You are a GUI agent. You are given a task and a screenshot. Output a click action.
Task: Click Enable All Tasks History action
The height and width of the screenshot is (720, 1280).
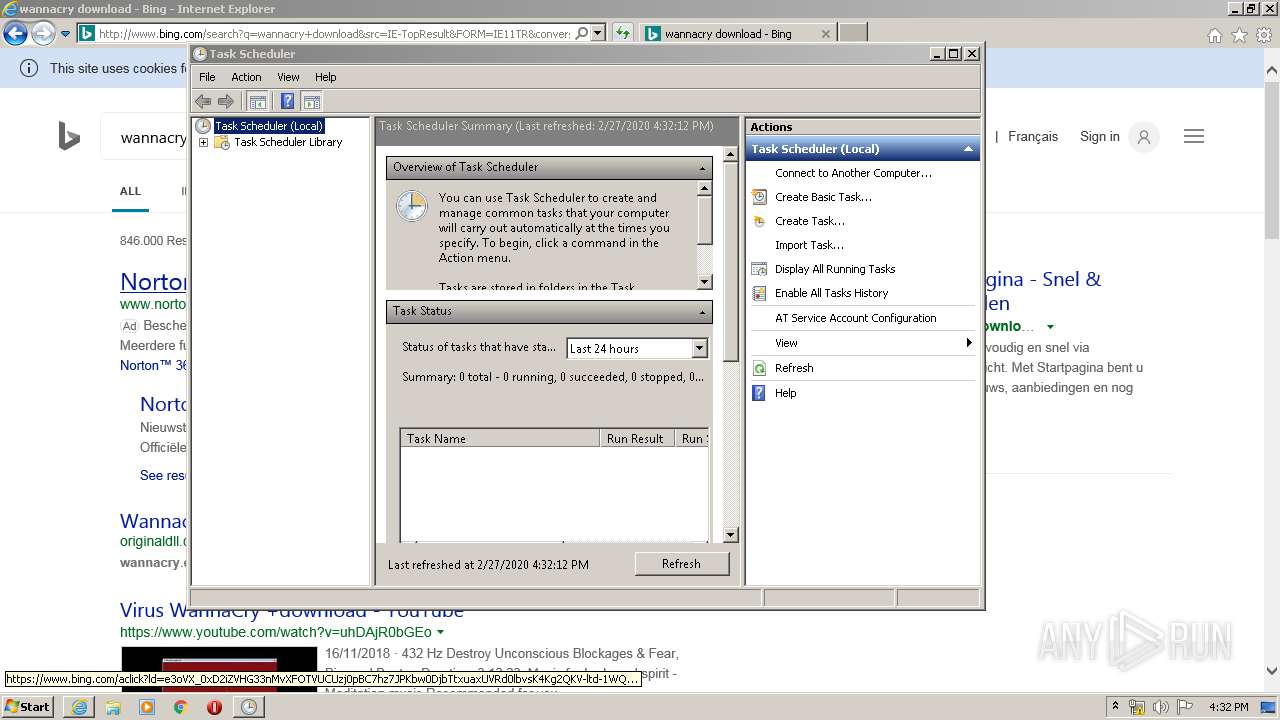click(831, 293)
